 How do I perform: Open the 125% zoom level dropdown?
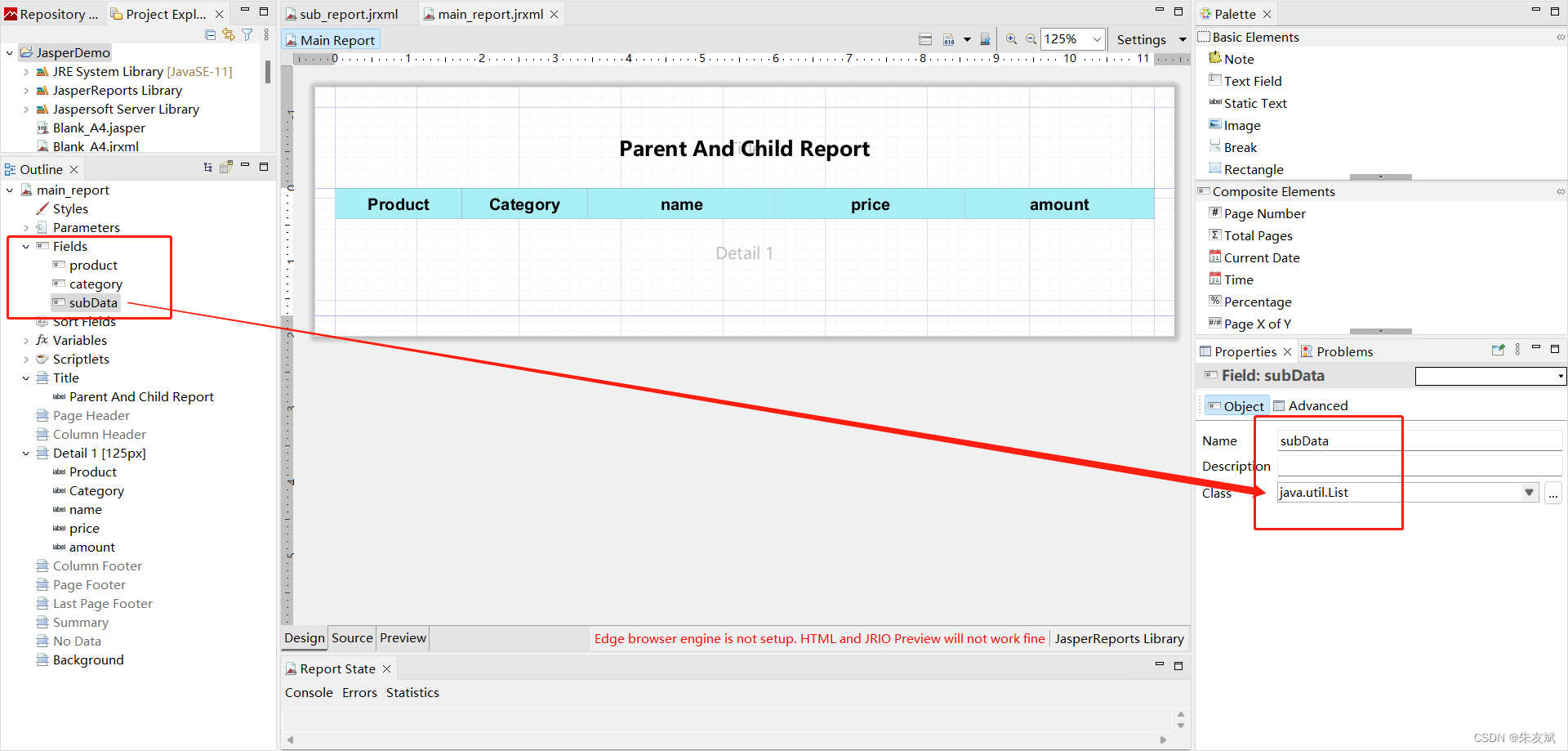click(1097, 38)
